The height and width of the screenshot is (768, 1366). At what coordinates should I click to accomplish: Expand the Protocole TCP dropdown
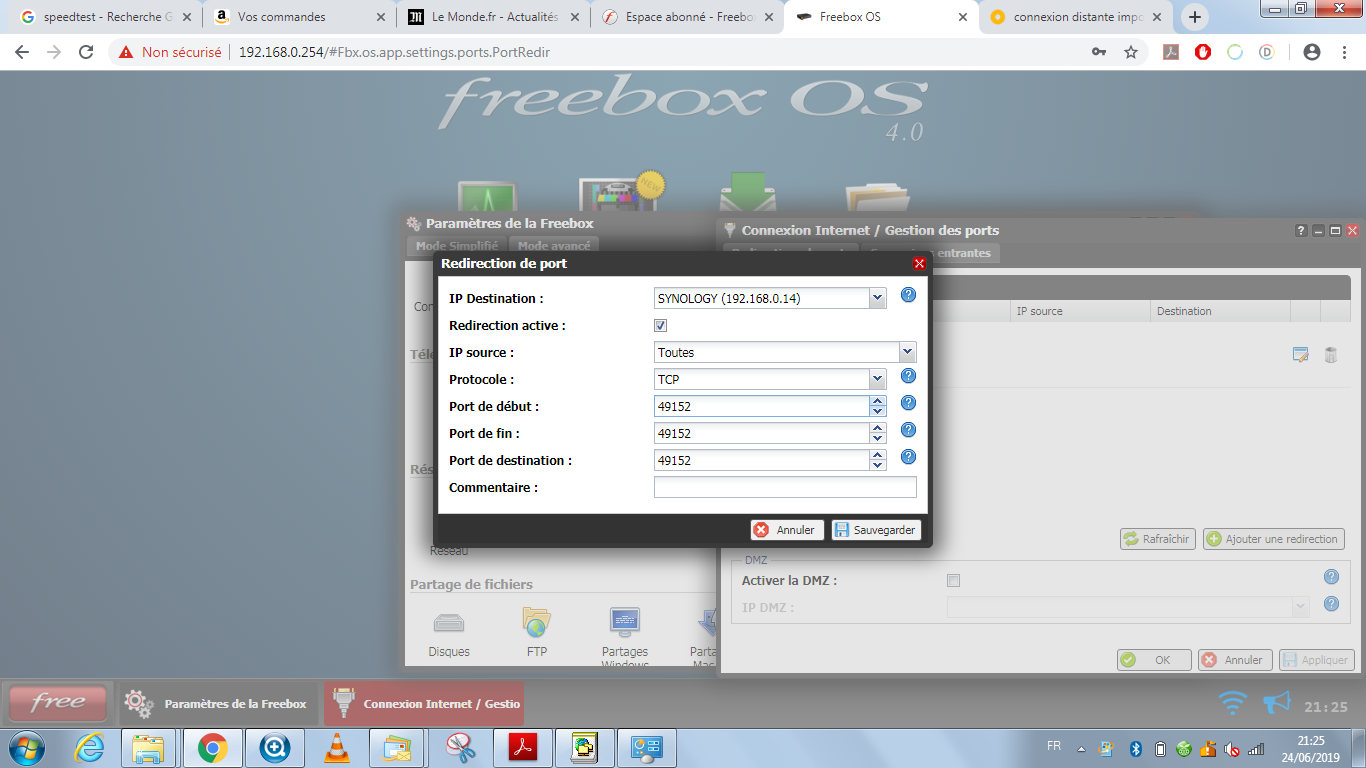[877, 379]
